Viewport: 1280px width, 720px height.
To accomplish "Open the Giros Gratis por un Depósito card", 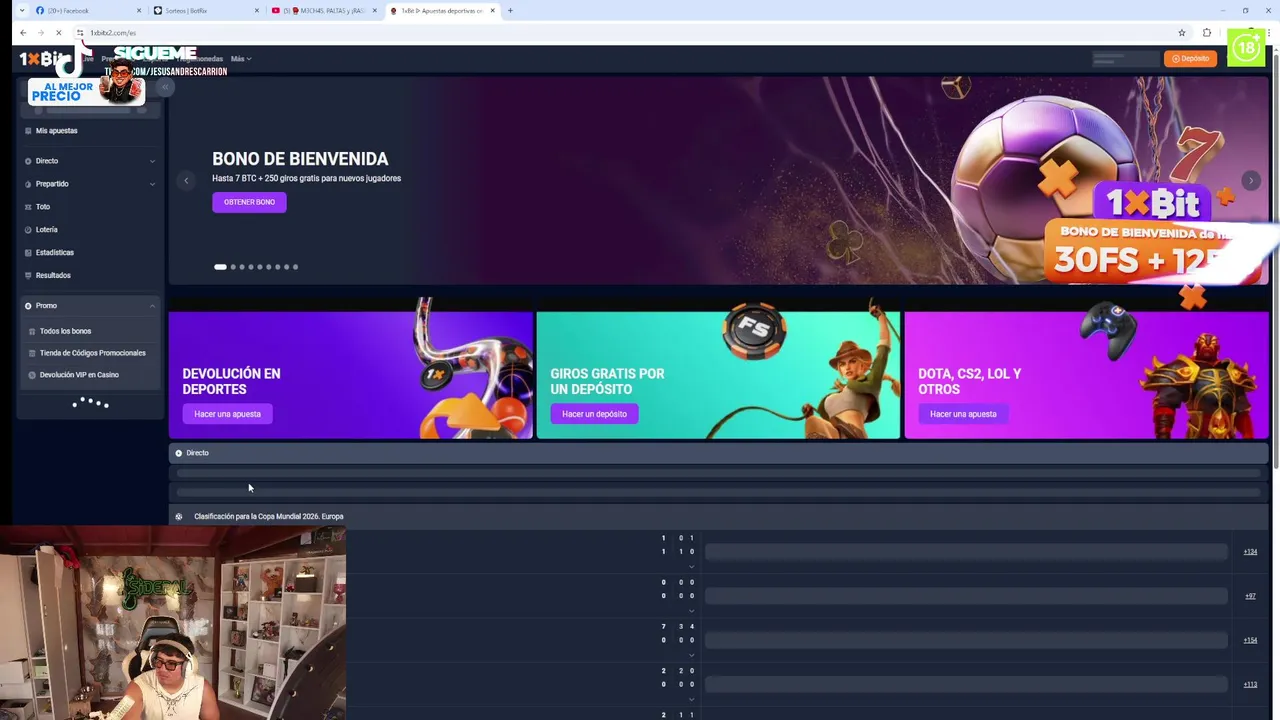I will coord(718,375).
